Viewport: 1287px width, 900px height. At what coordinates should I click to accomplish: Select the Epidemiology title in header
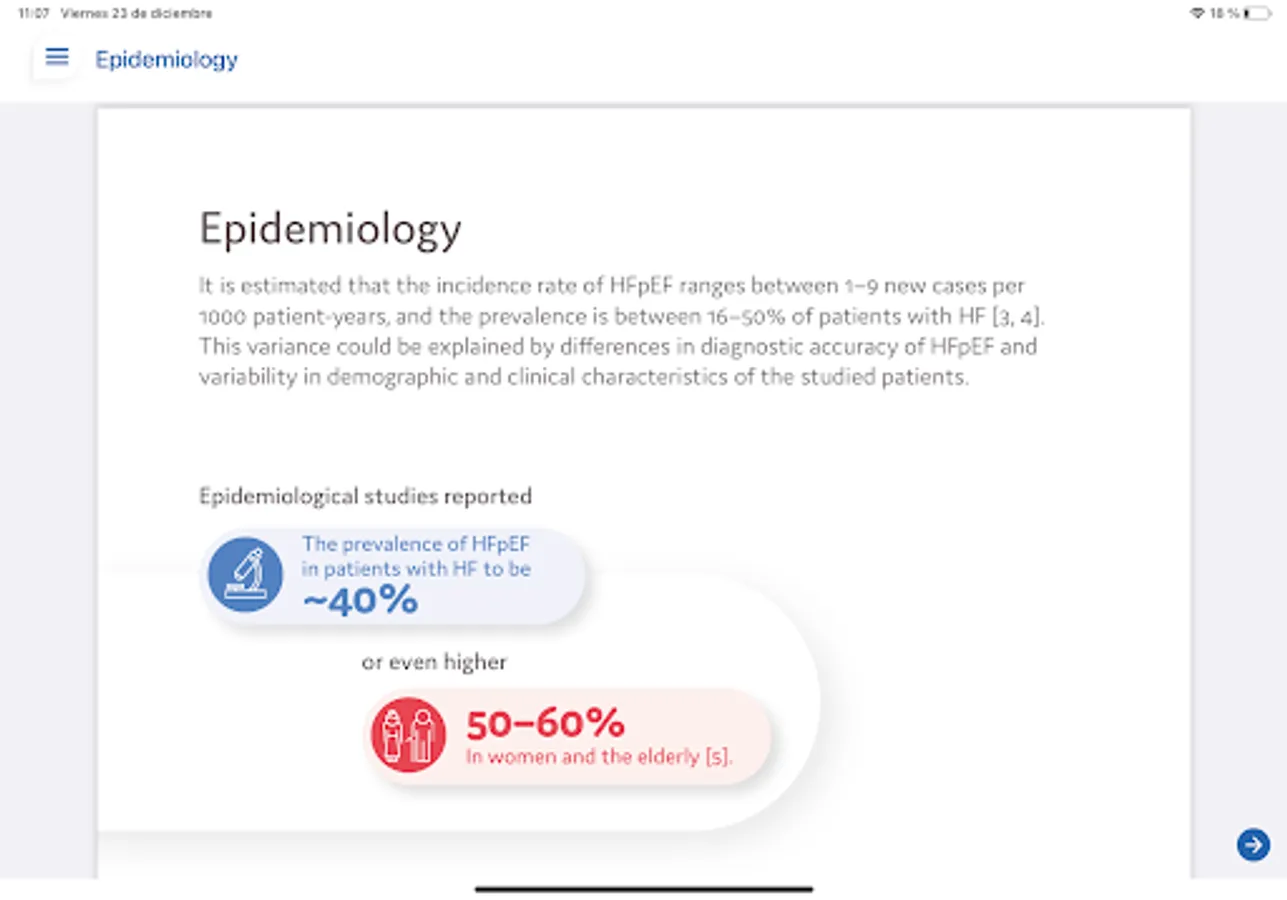167,59
